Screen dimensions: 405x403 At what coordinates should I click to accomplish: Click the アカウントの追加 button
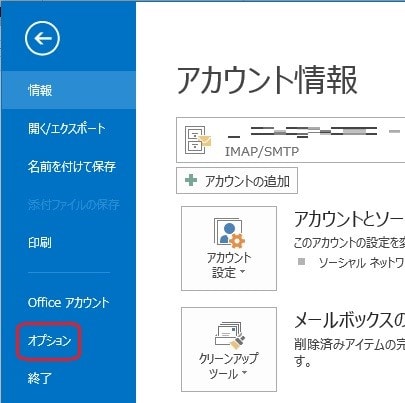click(237, 181)
